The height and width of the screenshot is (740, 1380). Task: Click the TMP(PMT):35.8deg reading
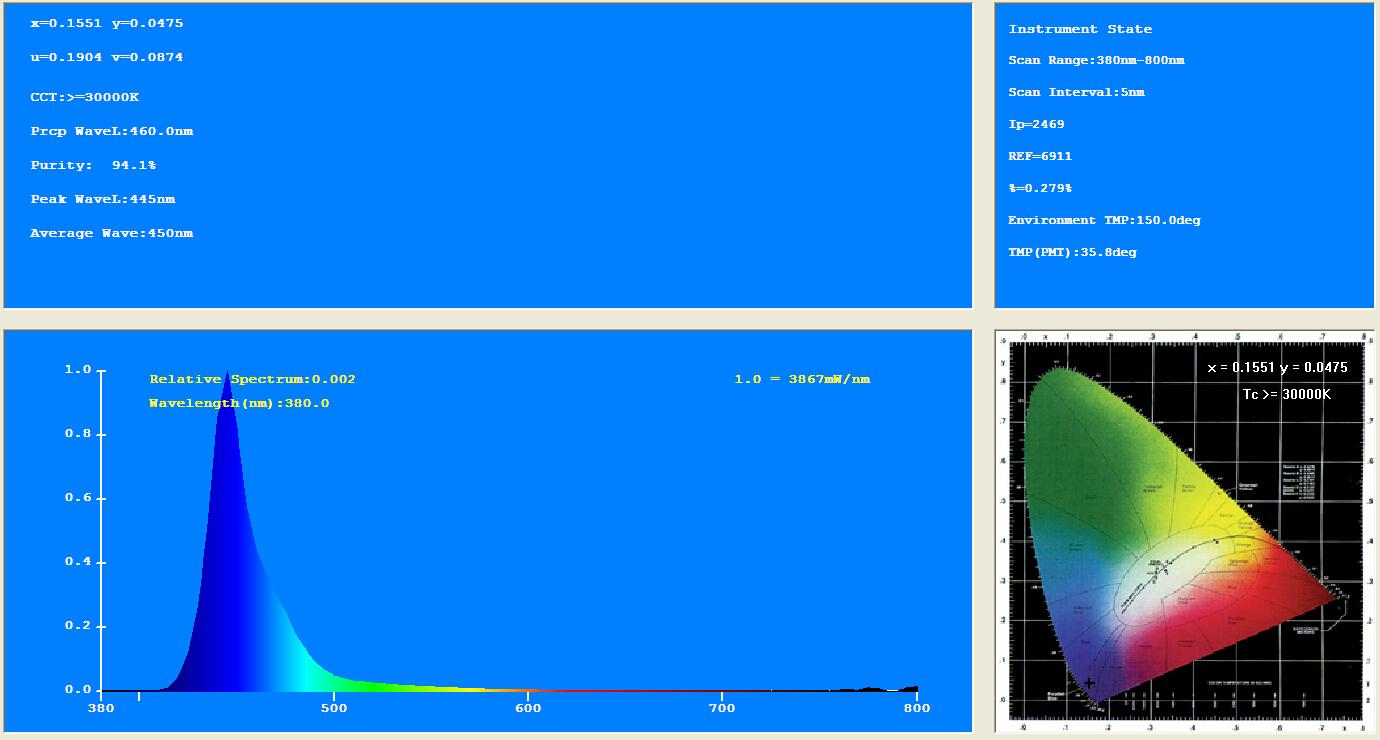(x=1072, y=252)
